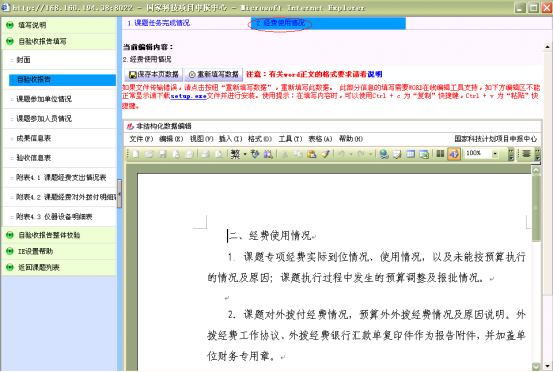Click the green bullet icon beside IE设置帮助
Viewport: 553px width, 372px height.
pyautogui.click(x=10, y=251)
